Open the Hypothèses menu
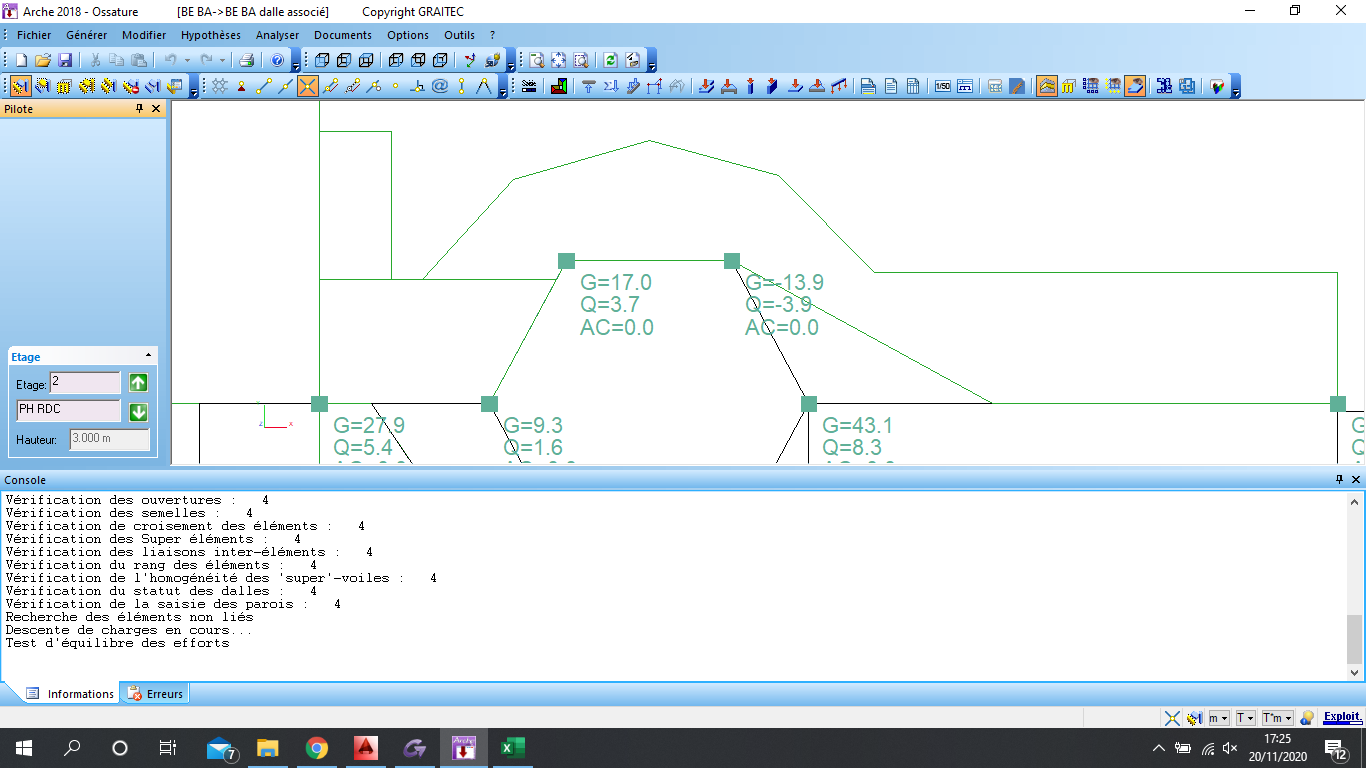 [211, 35]
